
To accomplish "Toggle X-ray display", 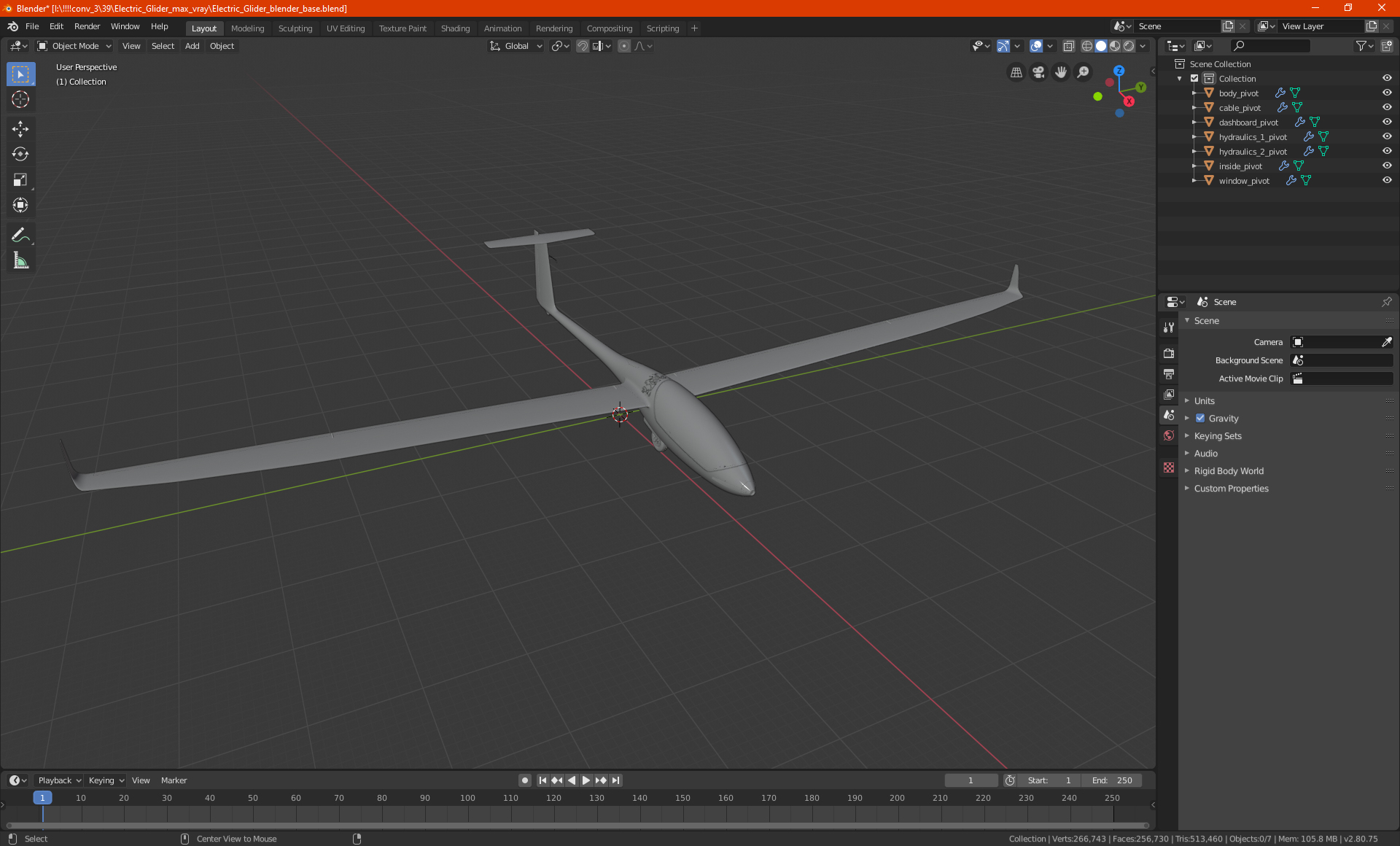I will click(1068, 46).
